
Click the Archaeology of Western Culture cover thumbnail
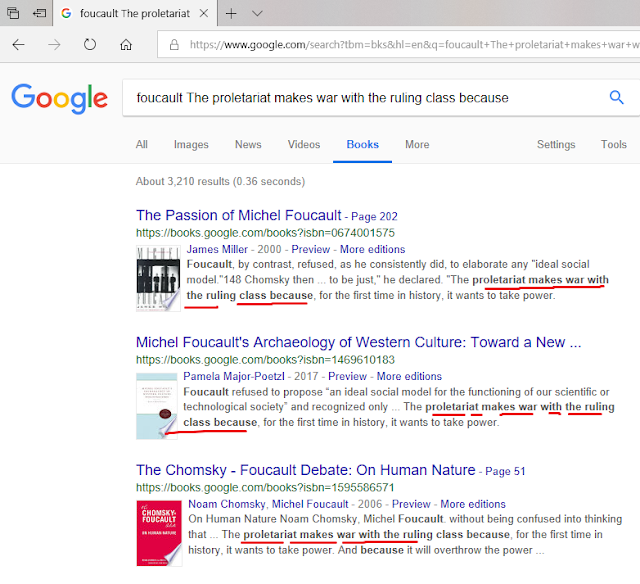coord(157,406)
